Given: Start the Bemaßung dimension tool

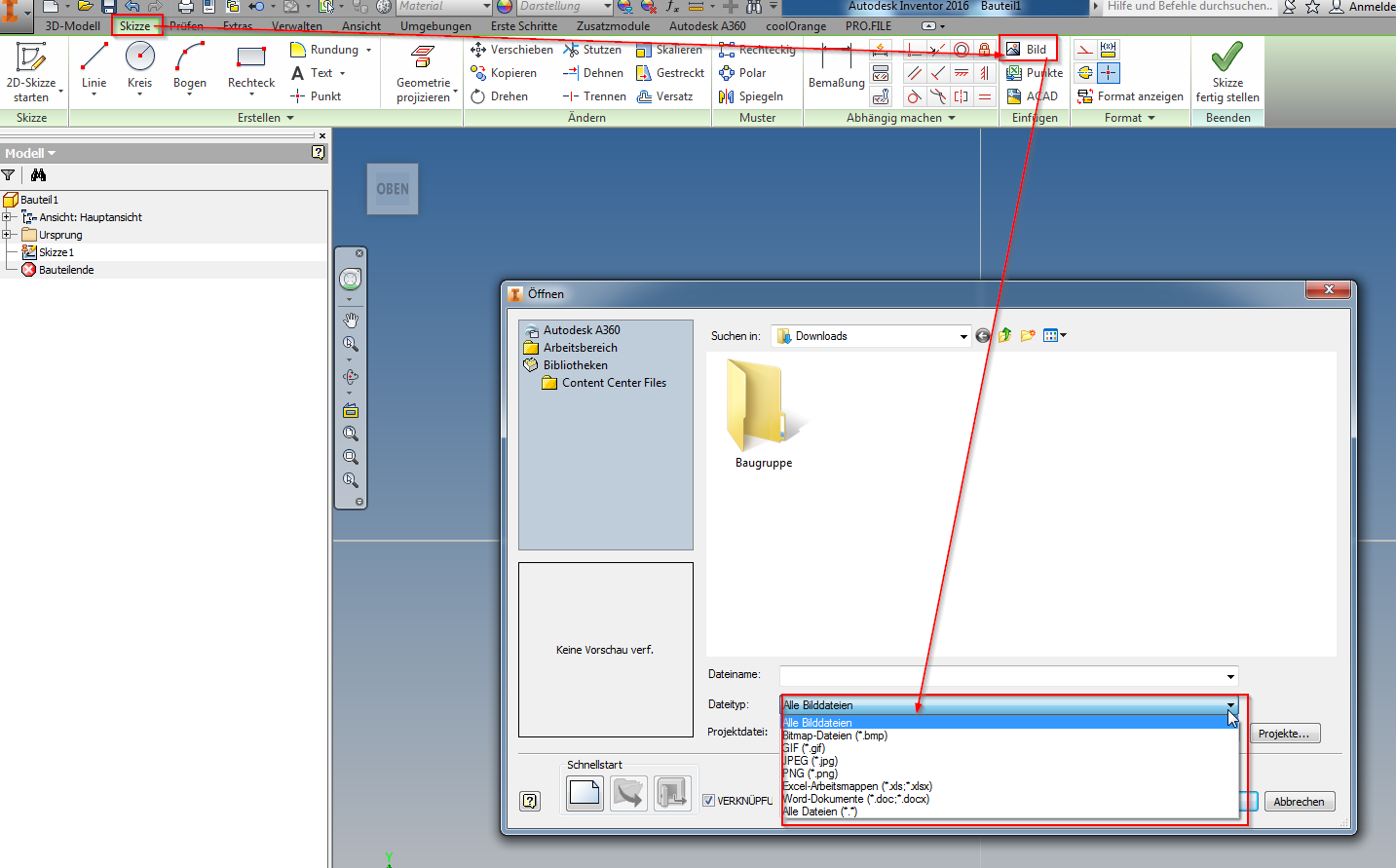Looking at the screenshot, I should click(836, 66).
